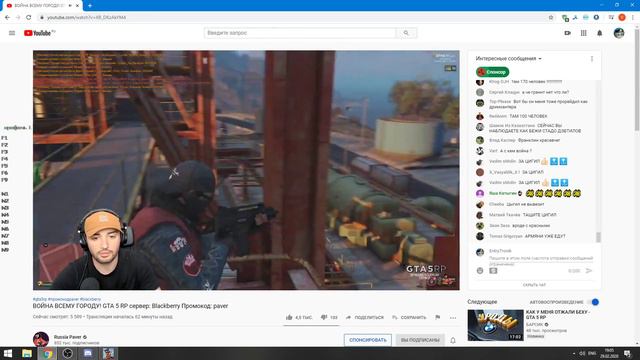
Task: Open a new browser tab
Action: click(90, 6)
